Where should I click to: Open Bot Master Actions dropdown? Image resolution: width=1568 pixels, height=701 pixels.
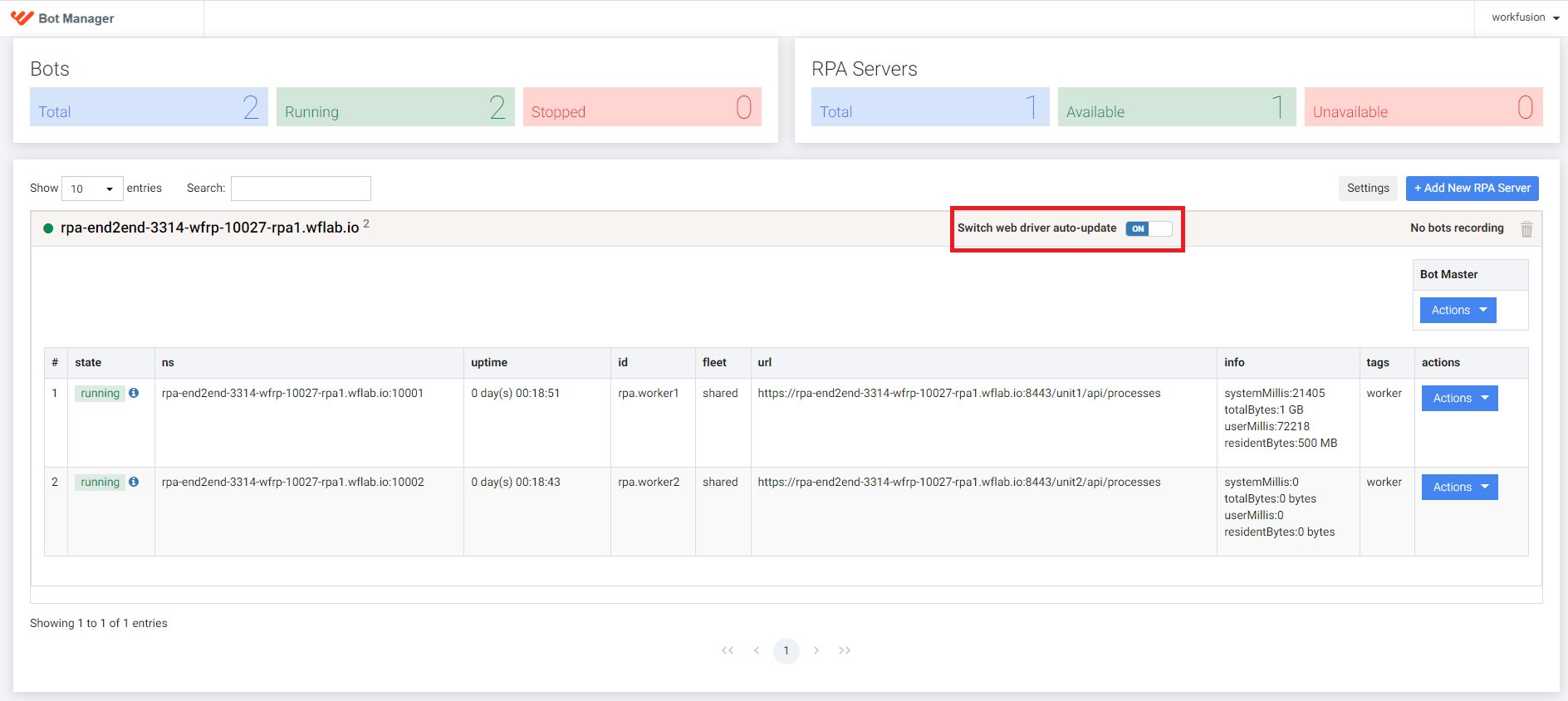click(1458, 310)
